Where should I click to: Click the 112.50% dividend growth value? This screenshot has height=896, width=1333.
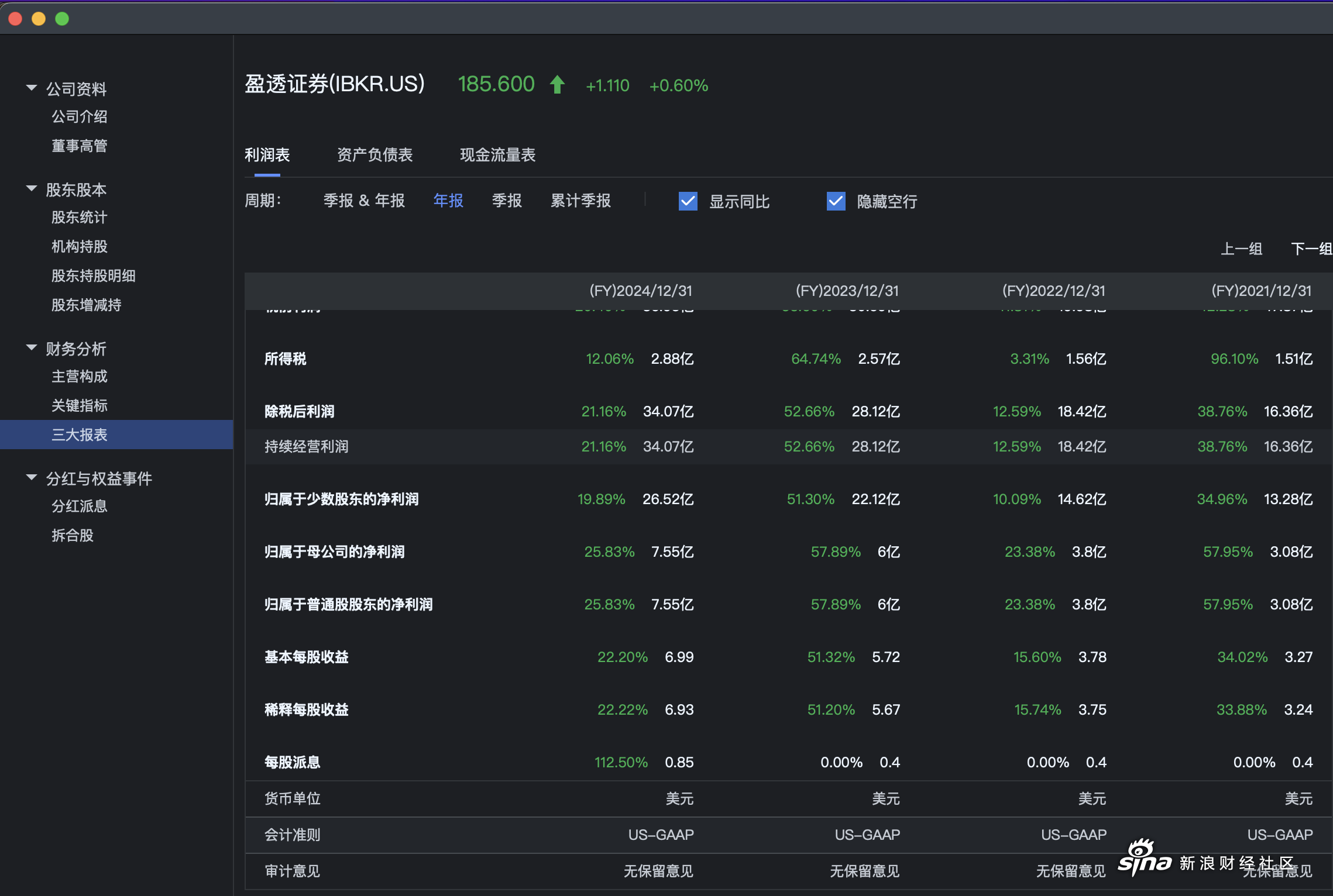coord(621,762)
